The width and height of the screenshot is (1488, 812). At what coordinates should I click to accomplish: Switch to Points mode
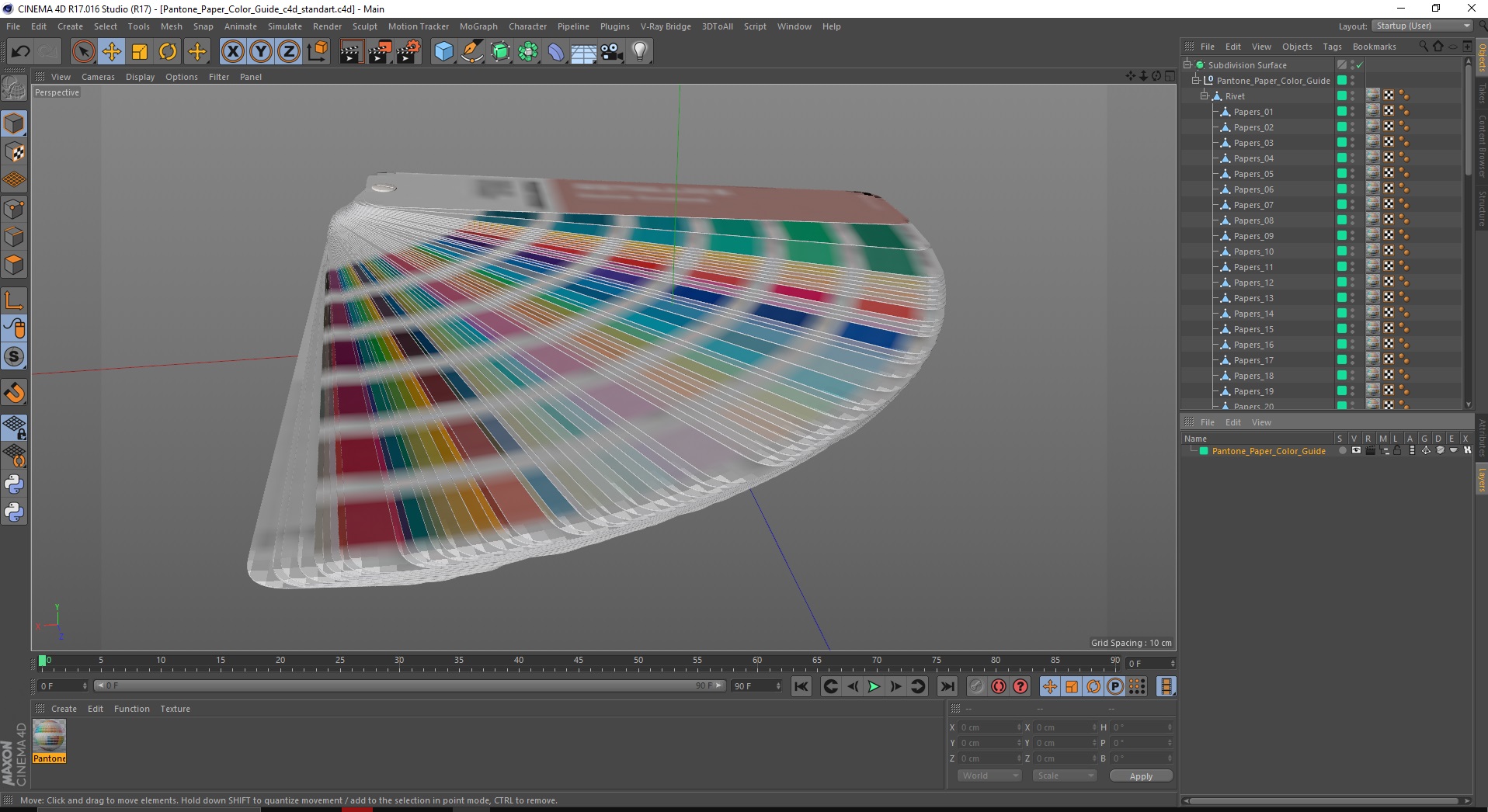14,209
